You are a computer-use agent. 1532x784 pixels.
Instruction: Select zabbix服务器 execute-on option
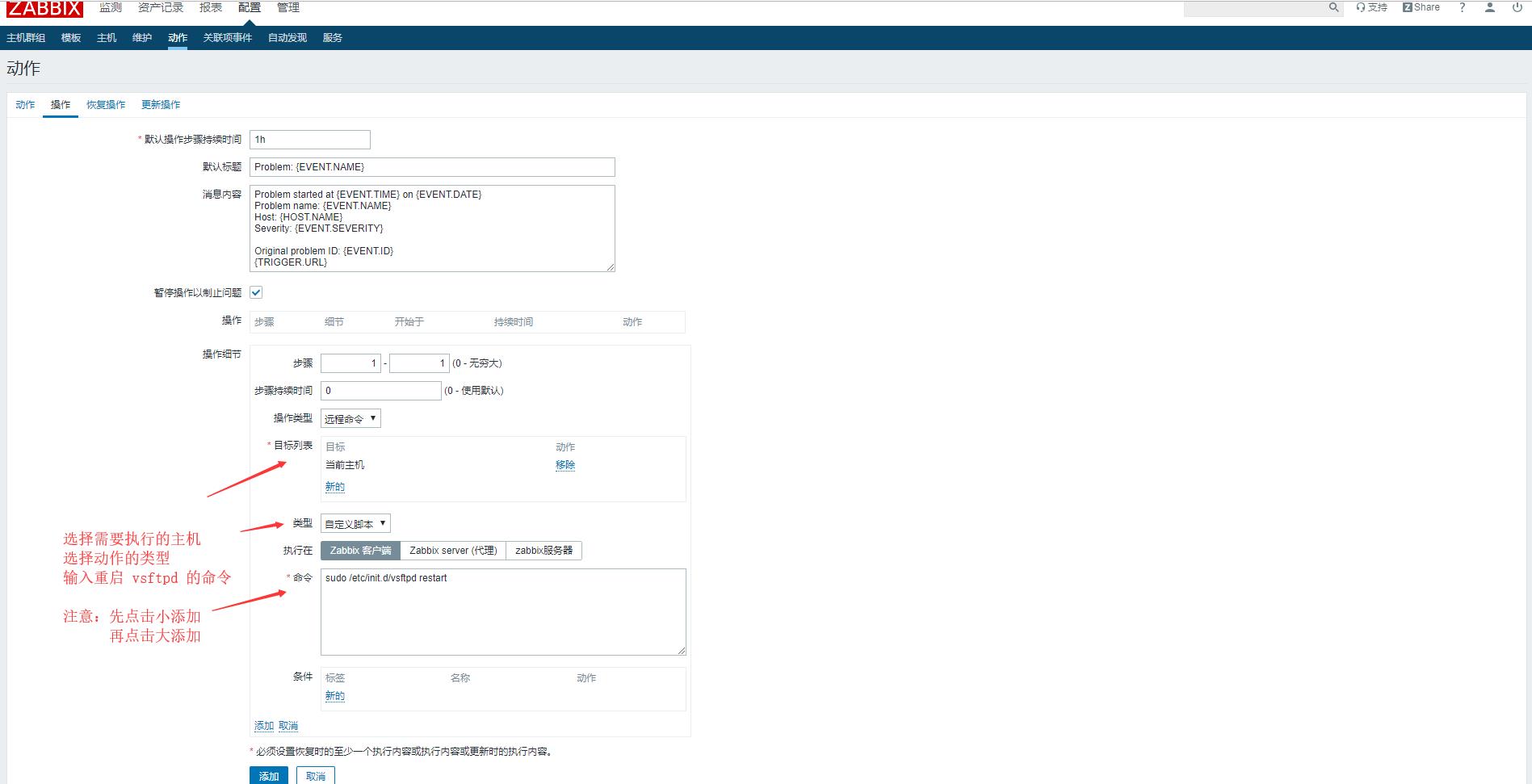[x=544, y=551]
